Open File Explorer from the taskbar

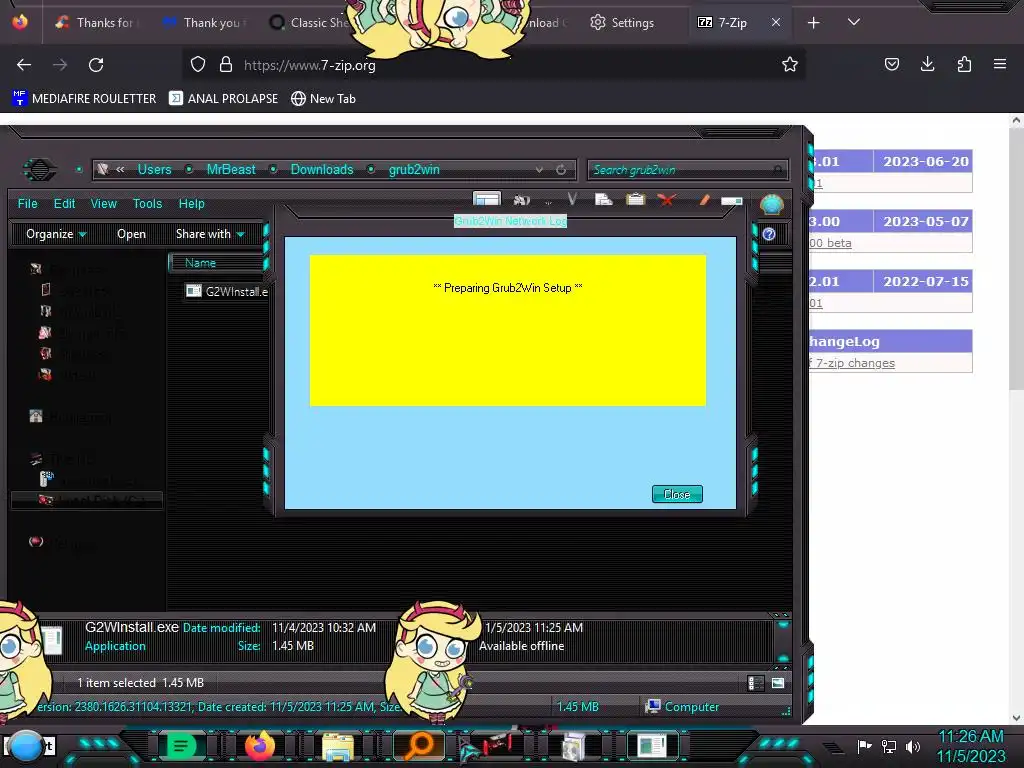(x=338, y=747)
